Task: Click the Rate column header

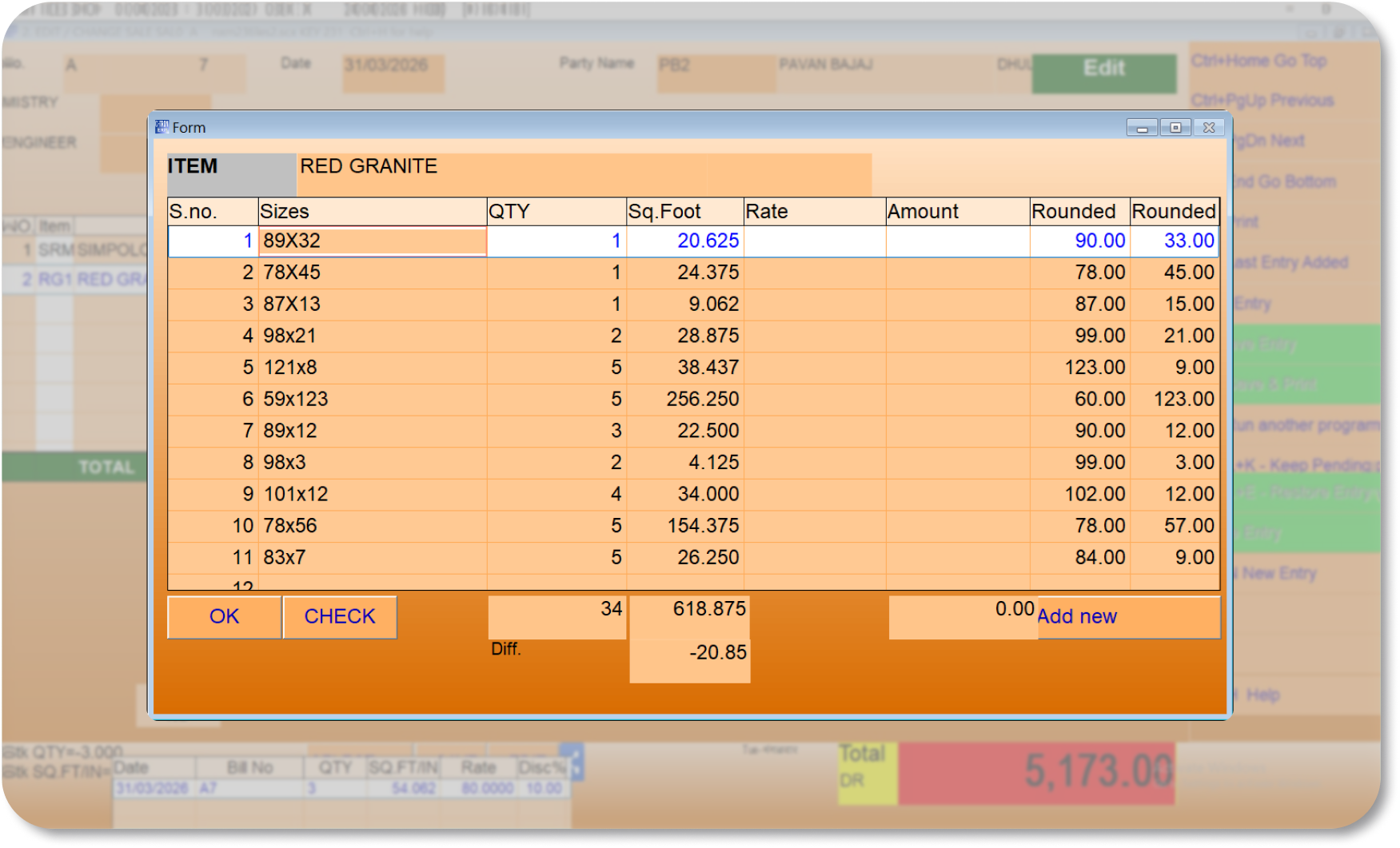Action: pos(815,211)
